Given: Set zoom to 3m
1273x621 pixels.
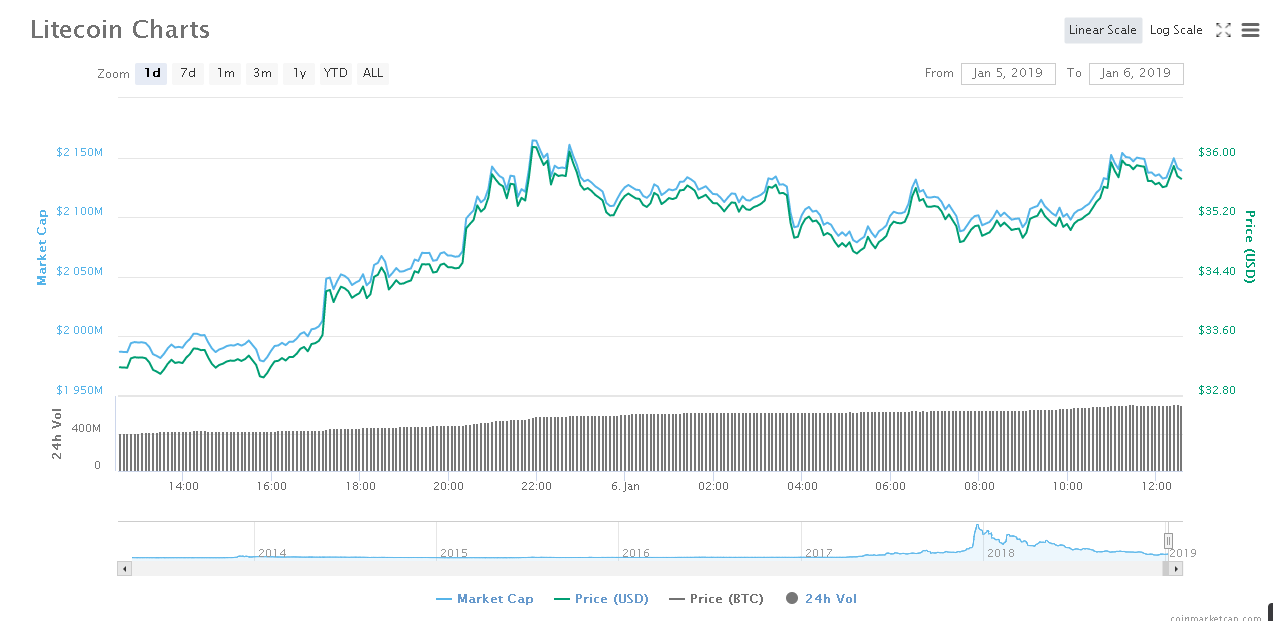Looking at the screenshot, I should (262, 73).
